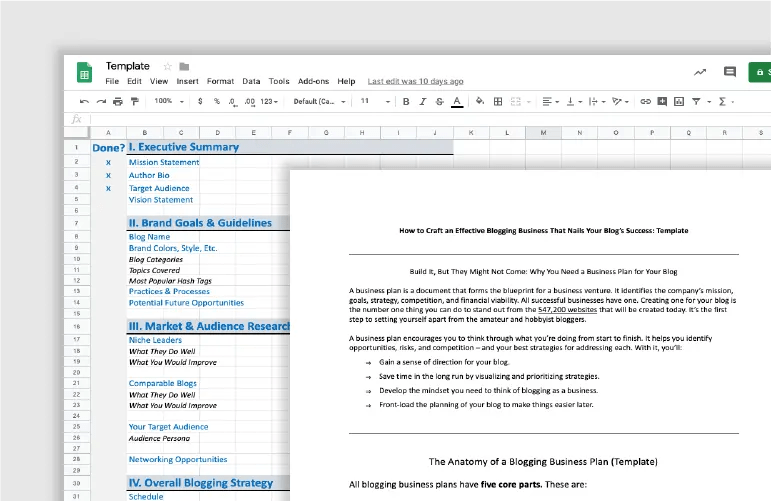Toggle bold formatting
Viewport: 771px width, 501px height.
(406, 101)
